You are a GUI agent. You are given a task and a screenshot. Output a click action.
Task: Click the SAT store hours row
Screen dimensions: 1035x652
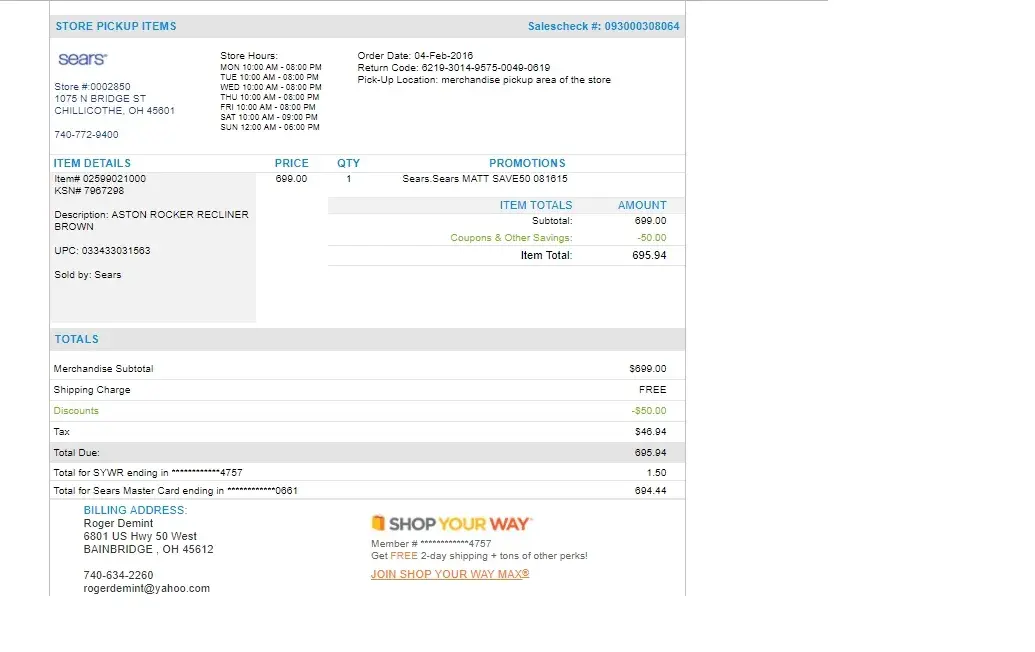pos(269,117)
